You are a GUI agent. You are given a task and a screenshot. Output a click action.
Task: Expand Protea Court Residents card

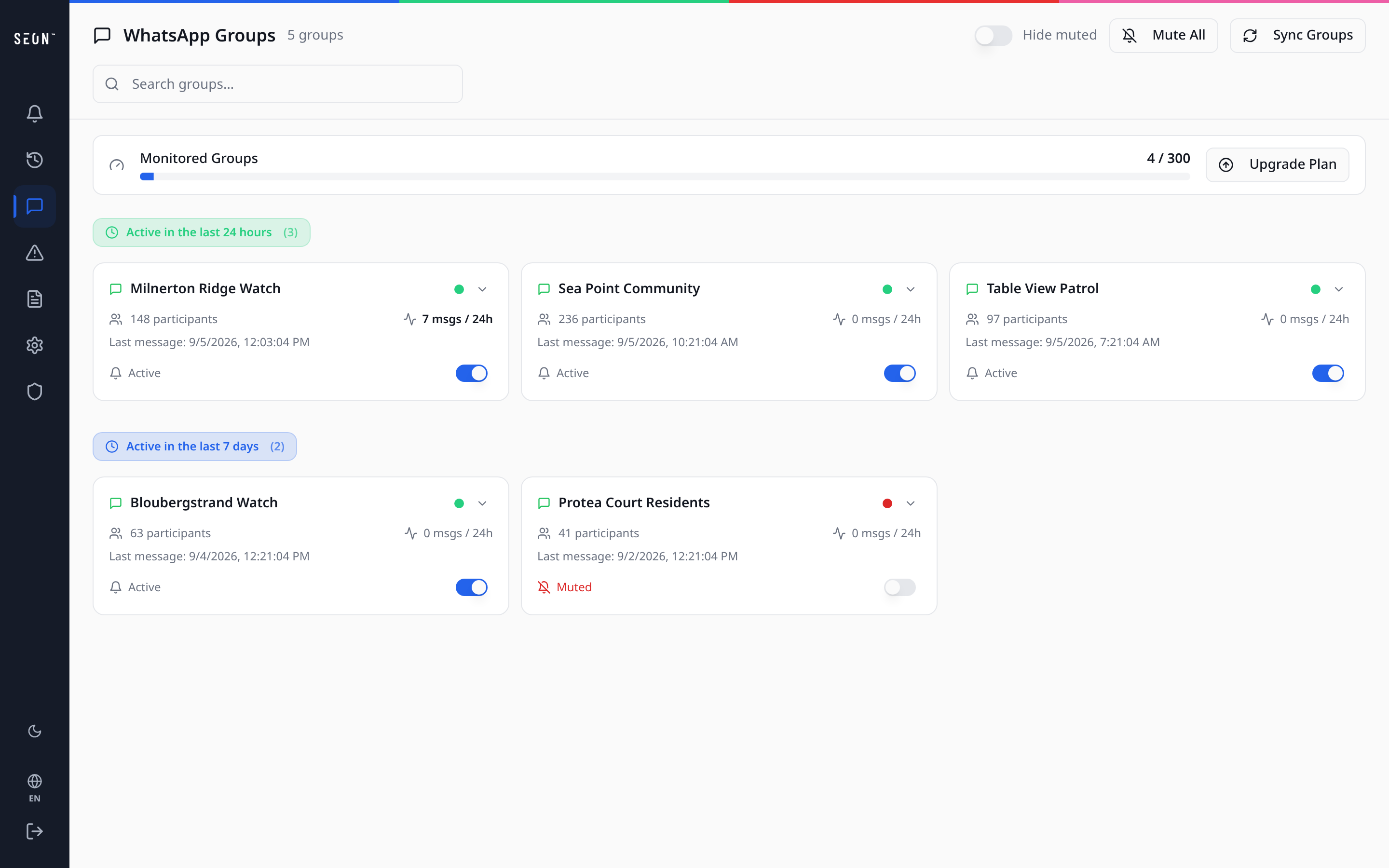[x=910, y=503]
